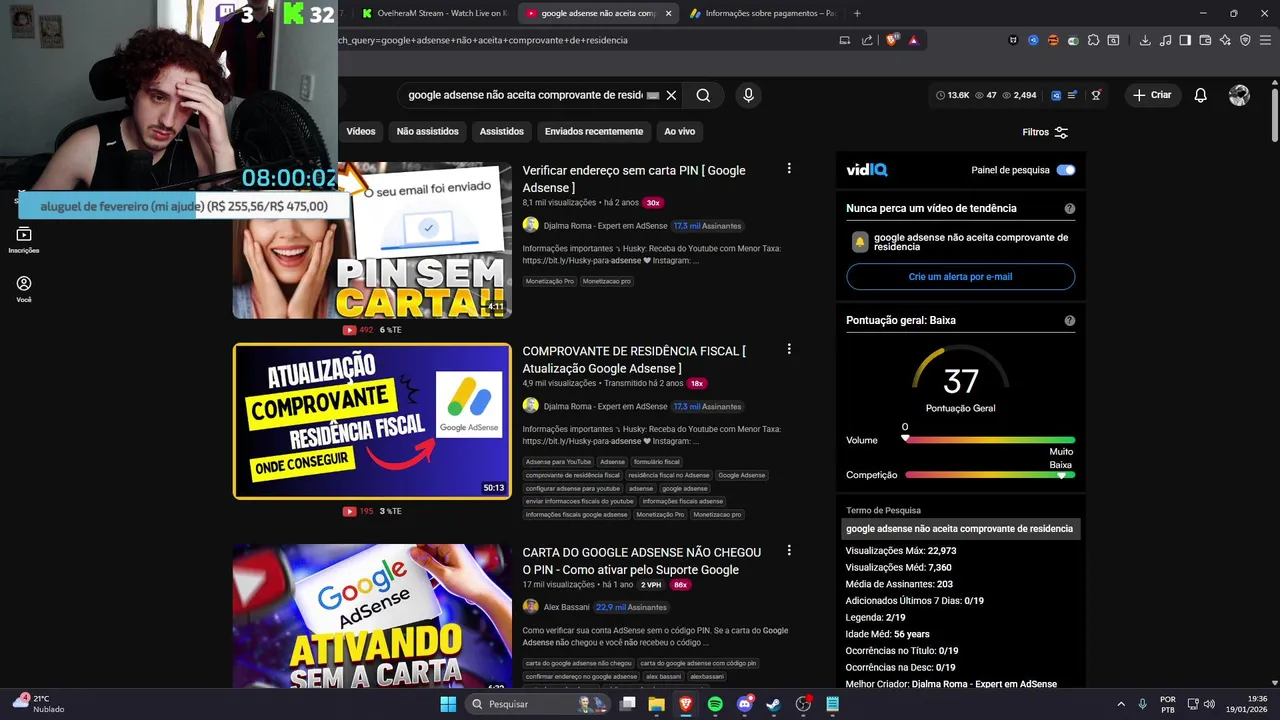The image size is (1280, 720).
Task: Open YouTube sidebar Você icon
Action: pyautogui.click(x=24, y=289)
